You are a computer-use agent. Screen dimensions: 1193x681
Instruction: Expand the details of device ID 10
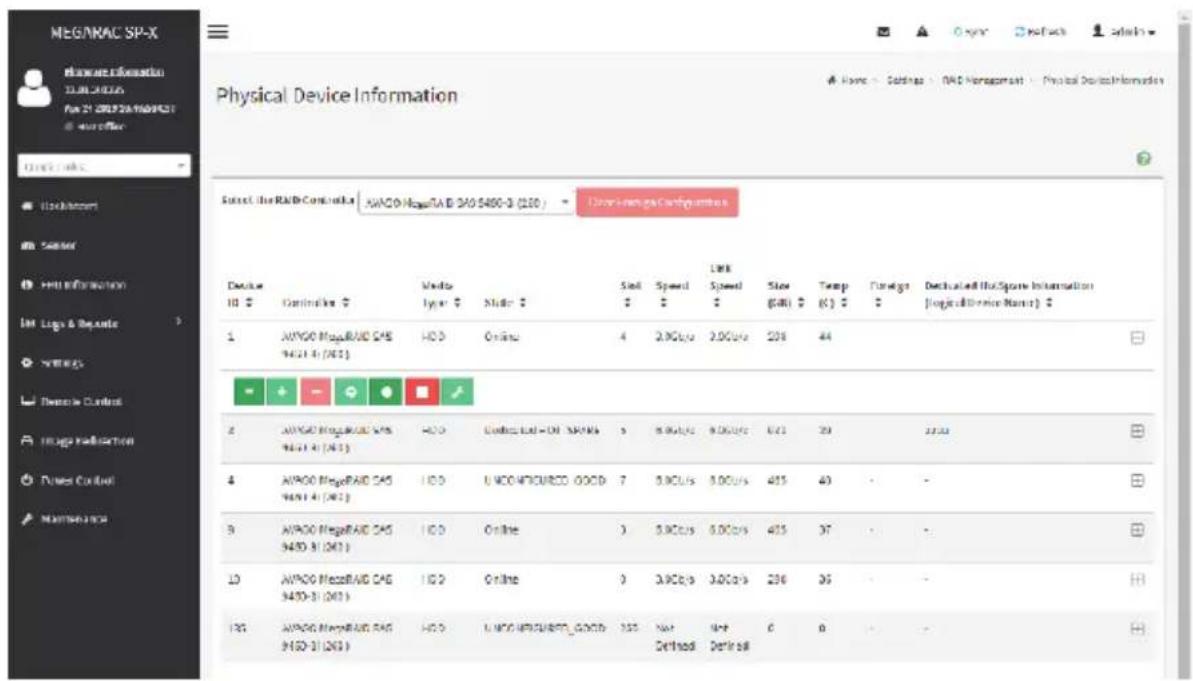coord(1137,580)
